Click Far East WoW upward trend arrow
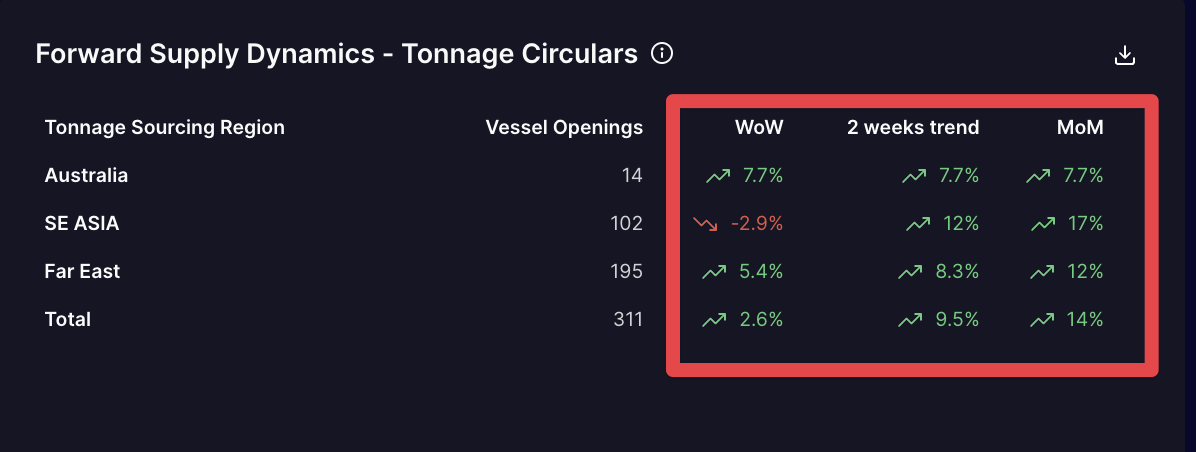This screenshot has width=1196, height=452. [714, 272]
